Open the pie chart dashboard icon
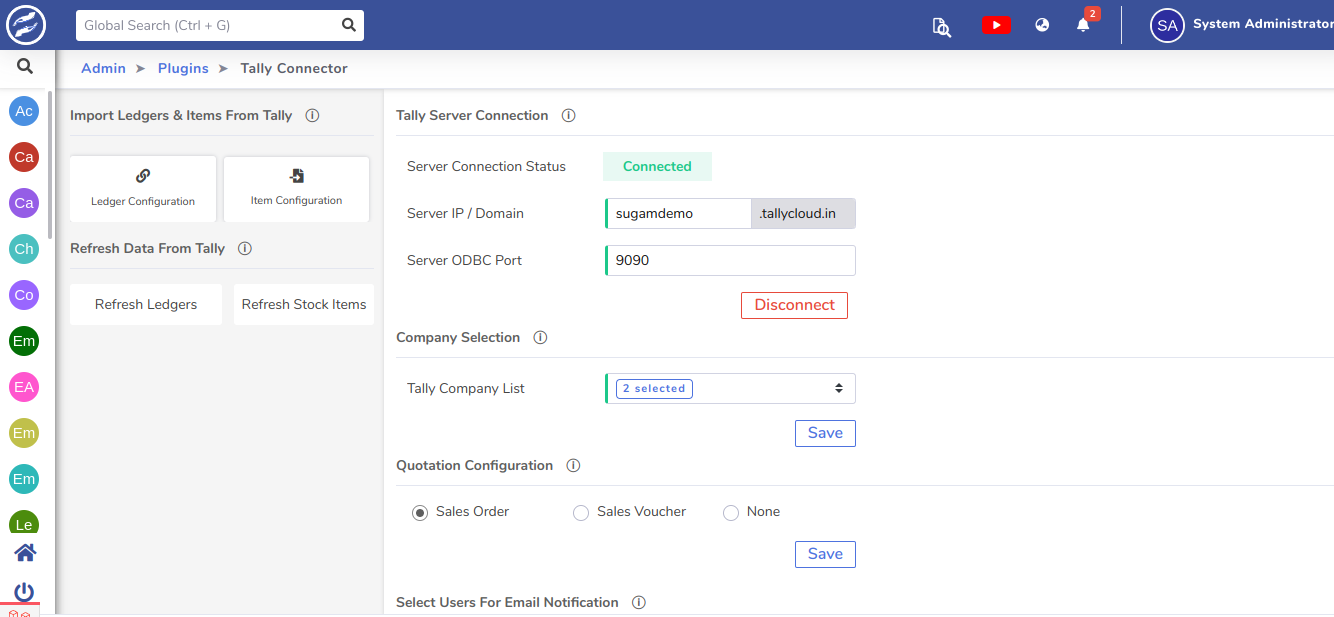The height and width of the screenshot is (617, 1334). click(x=1042, y=25)
